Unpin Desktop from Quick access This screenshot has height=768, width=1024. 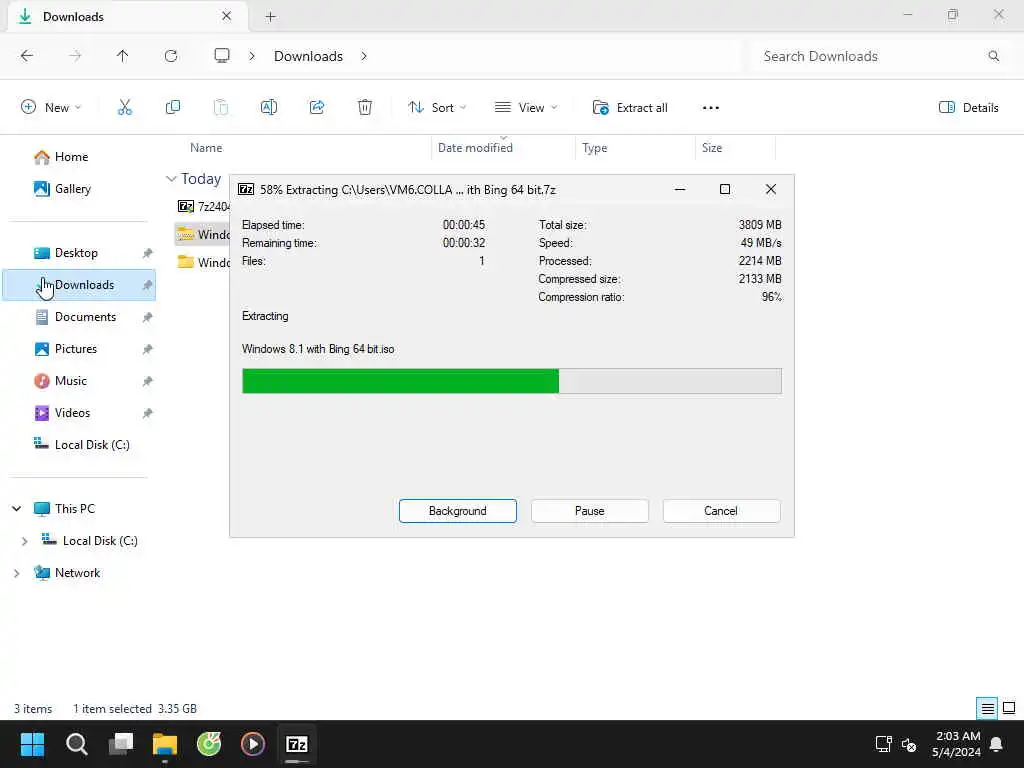click(148, 253)
